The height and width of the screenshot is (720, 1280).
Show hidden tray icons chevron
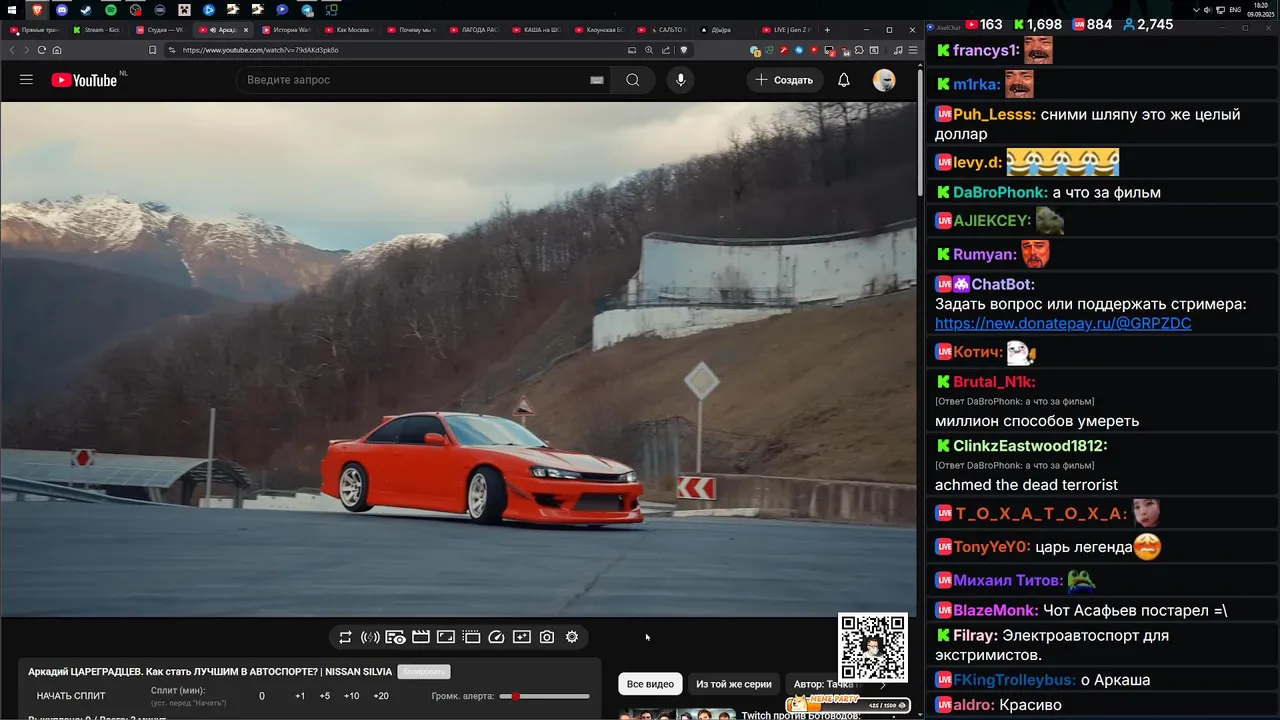(x=1197, y=10)
